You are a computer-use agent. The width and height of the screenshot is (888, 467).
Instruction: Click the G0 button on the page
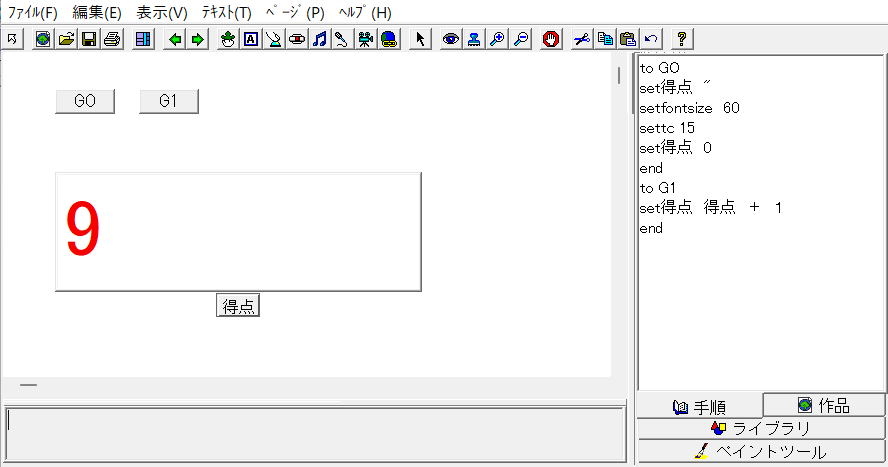pyautogui.click(x=85, y=101)
